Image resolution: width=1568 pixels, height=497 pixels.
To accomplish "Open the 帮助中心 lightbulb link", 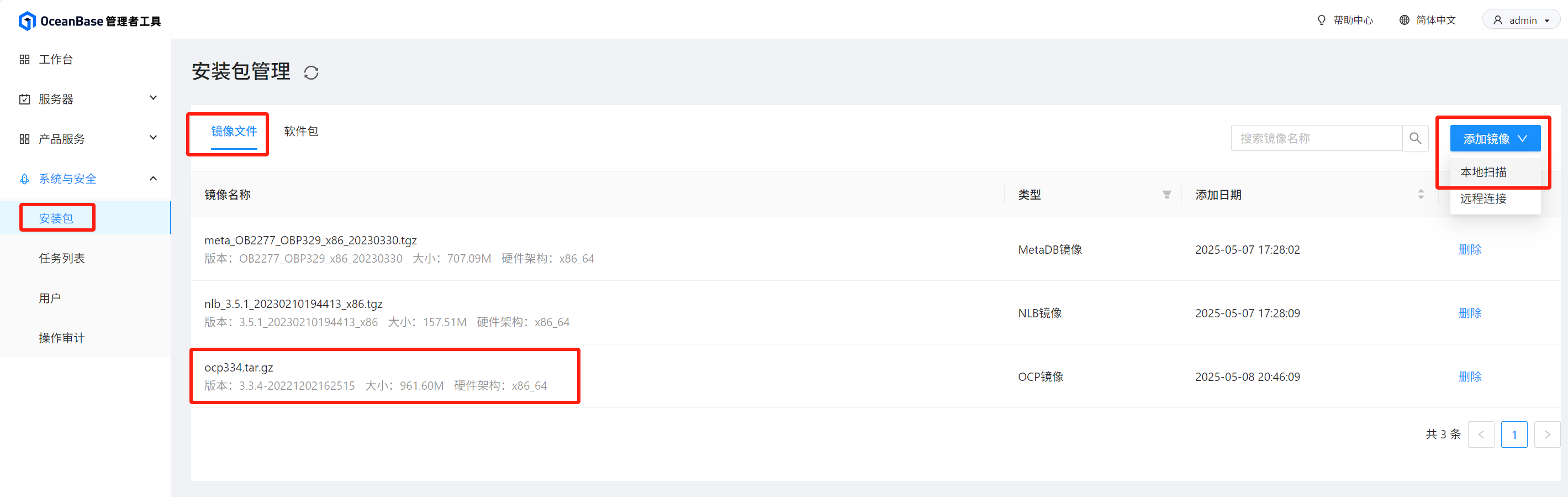I will click(1346, 20).
